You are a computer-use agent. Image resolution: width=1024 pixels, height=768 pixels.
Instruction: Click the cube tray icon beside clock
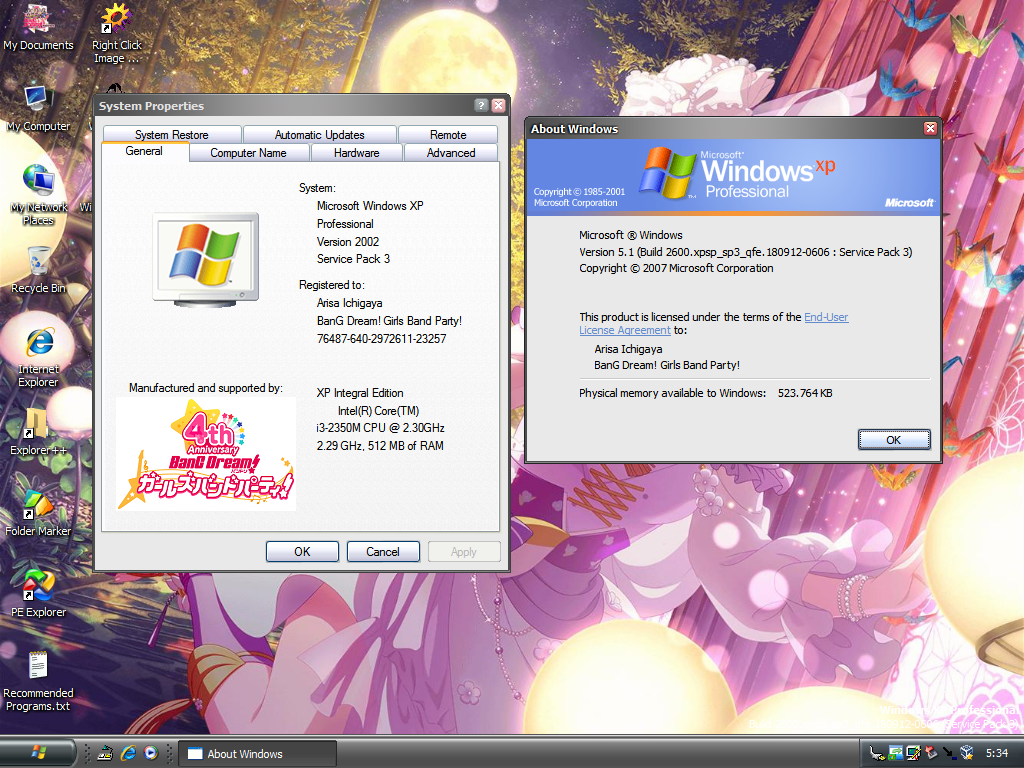(967, 754)
